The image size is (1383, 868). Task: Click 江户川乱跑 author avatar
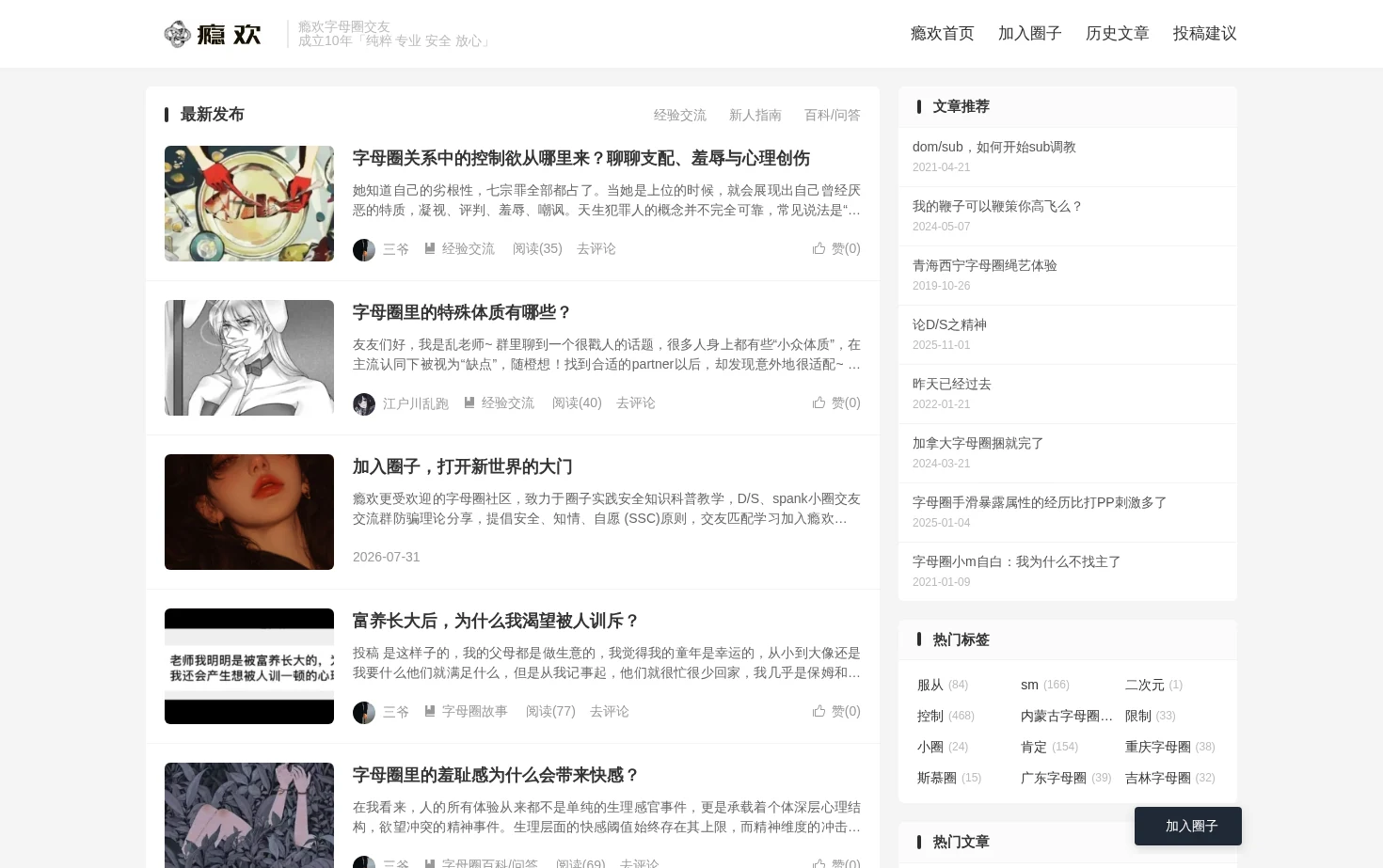364,403
